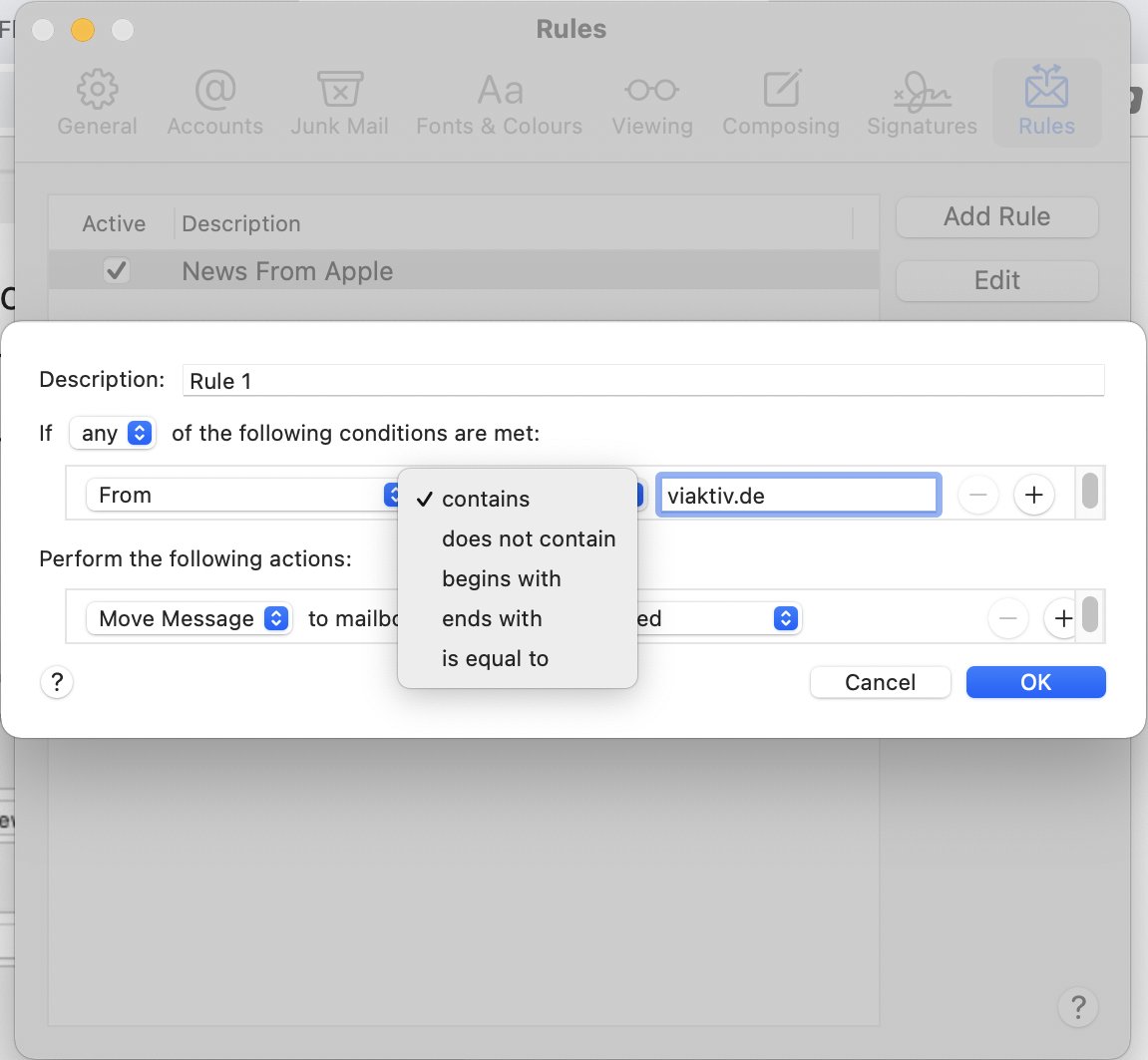Open Fonts & Colours preferences icon
Image resolution: width=1148 pixels, height=1060 pixels.
click(x=499, y=91)
